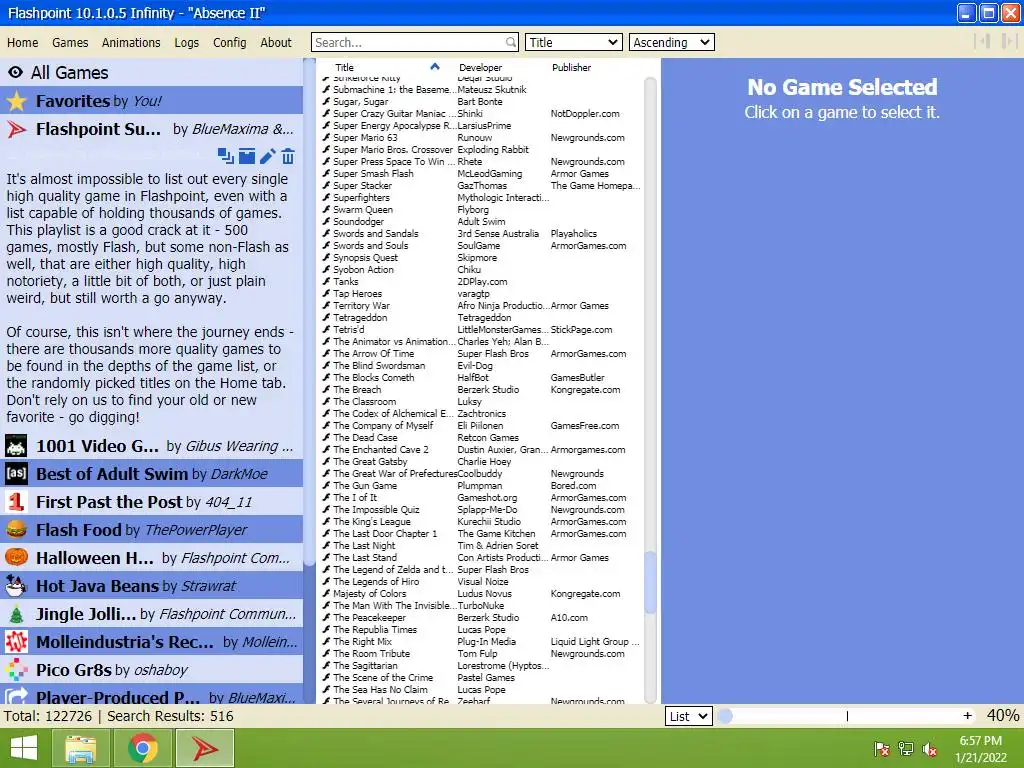Viewport: 1024px width, 768px height.
Task: Click the Action Center flag tray icon
Action: (882, 749)
